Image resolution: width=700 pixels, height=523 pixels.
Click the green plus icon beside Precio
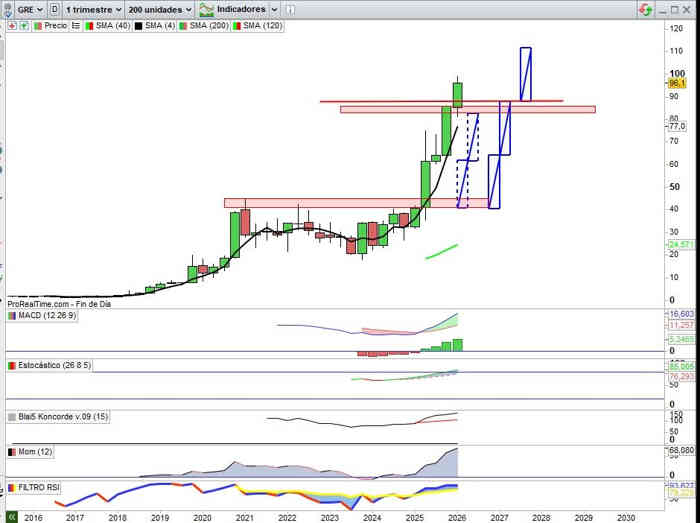[x=24, y=25]
